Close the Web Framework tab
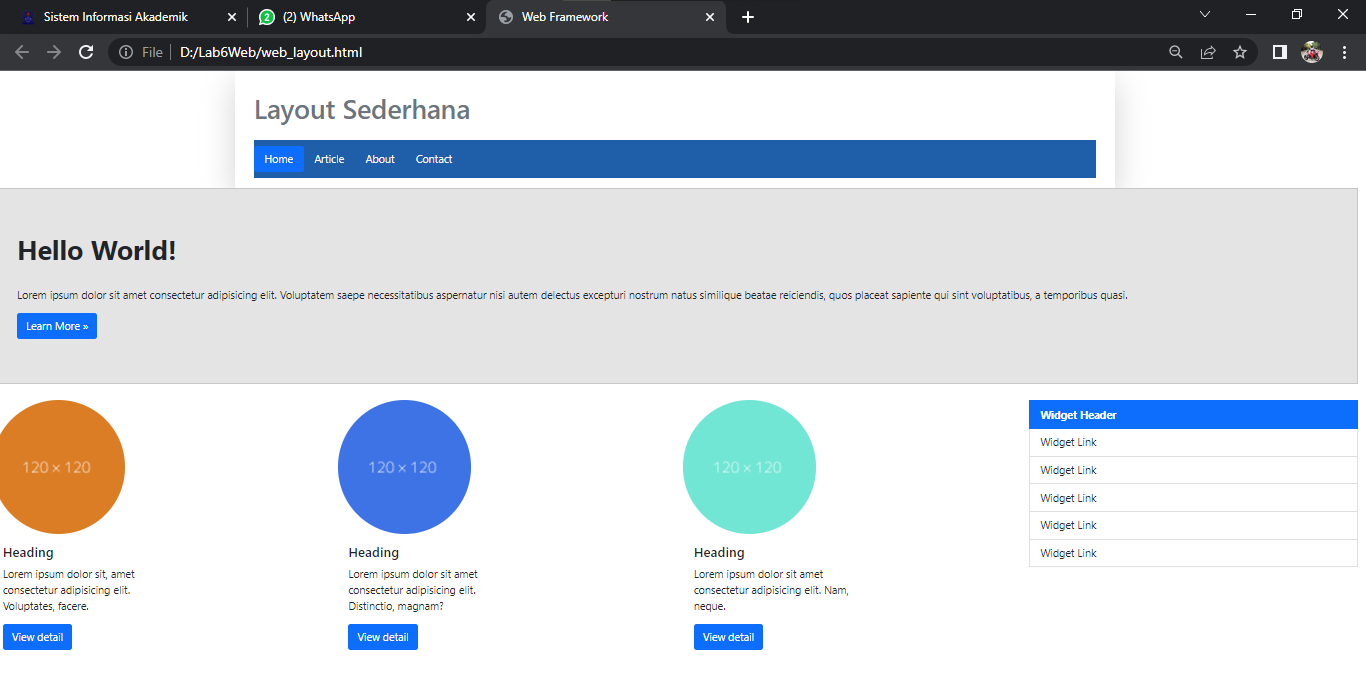1366x698 pixels. click(710, 17)
